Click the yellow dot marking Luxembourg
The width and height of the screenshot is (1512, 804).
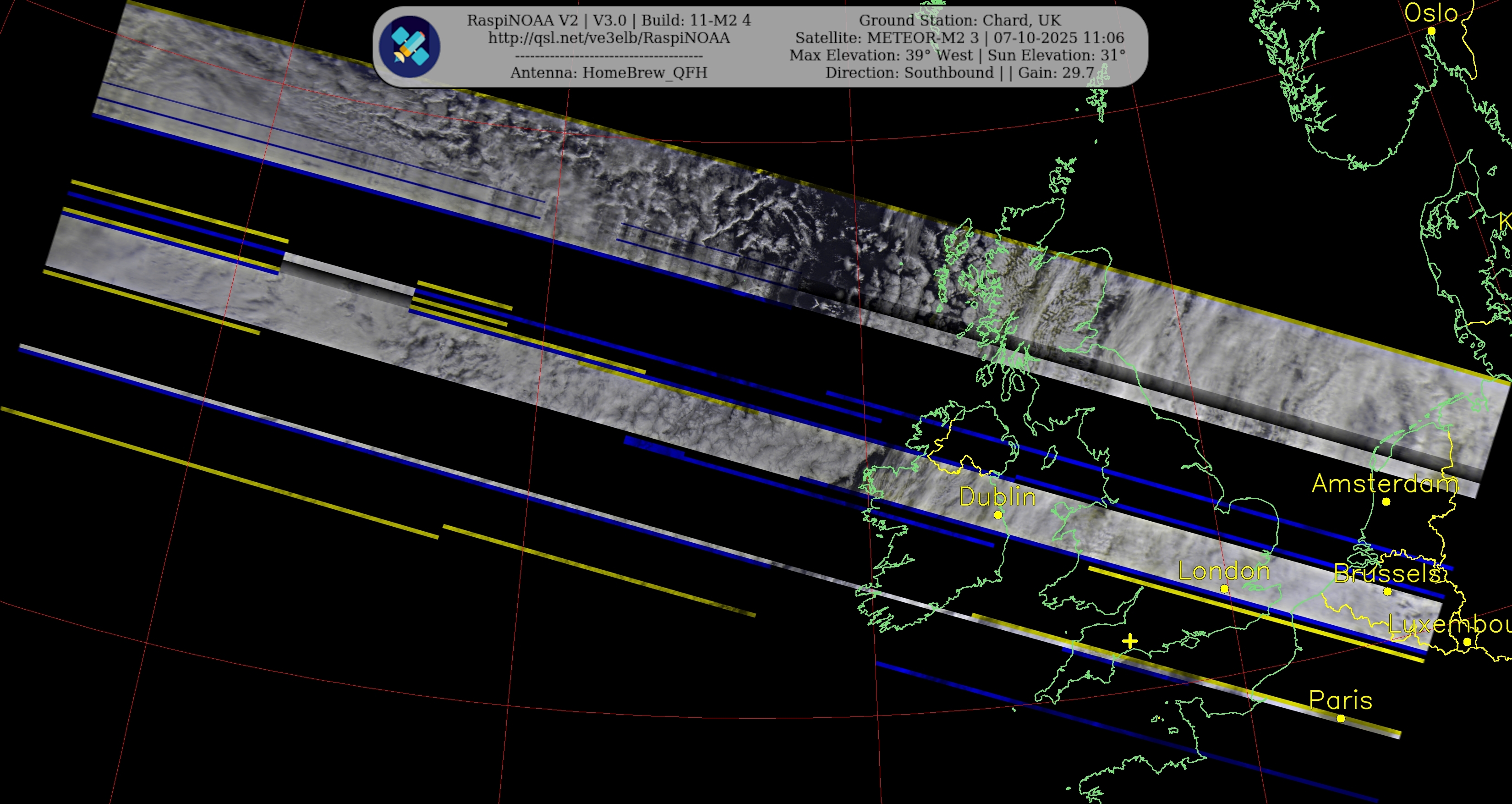pos(1467,642)
